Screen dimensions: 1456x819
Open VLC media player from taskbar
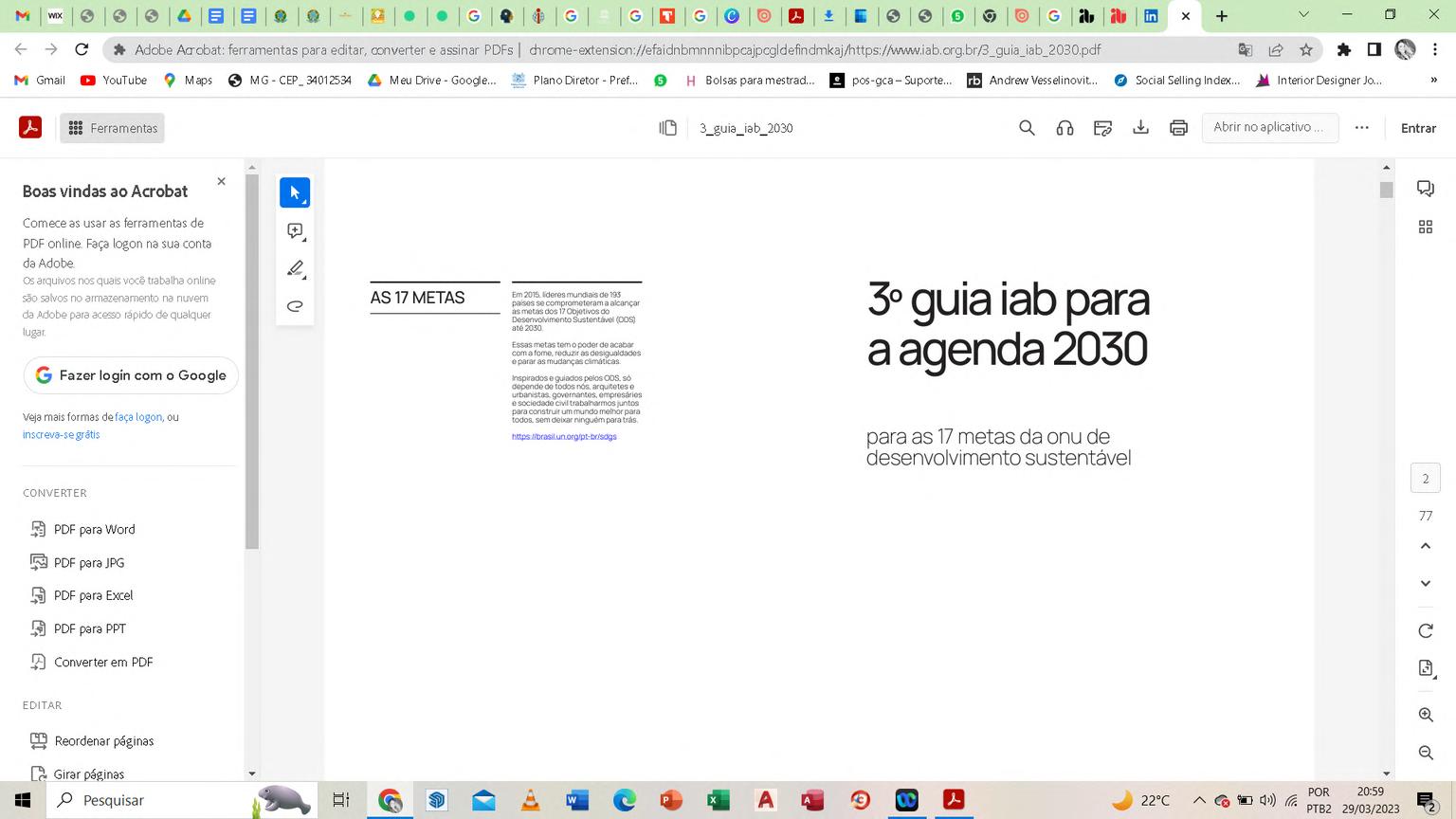point(531,800)
